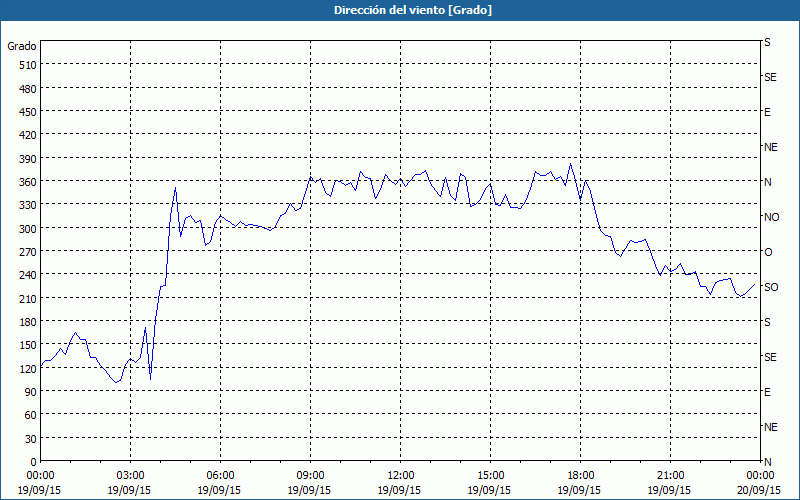Click the 'NE' compass label level with 420
The image size is (800, 500).
pos(770,147)
